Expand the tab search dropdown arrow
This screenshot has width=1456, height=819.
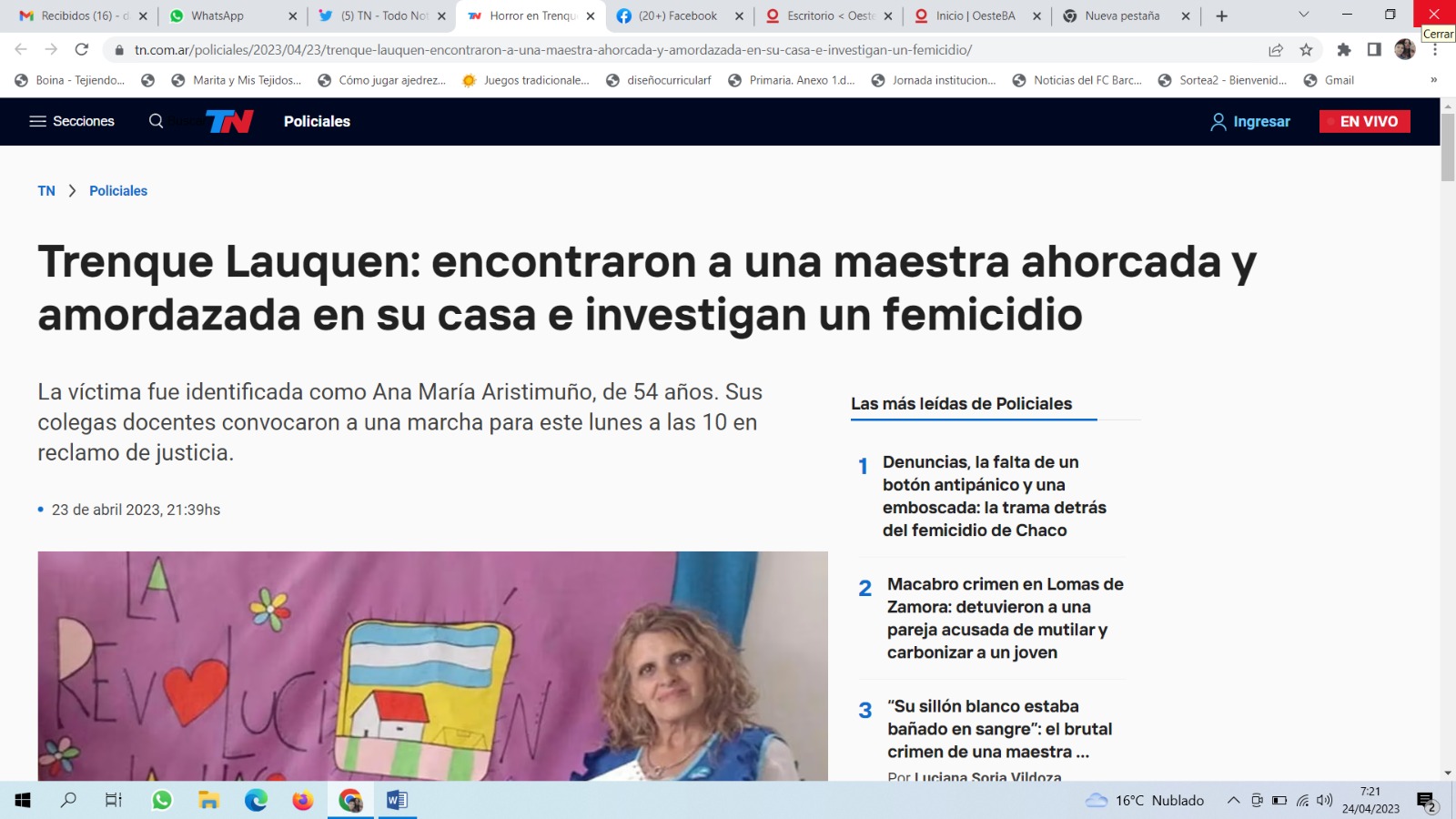pos(1303,15)
